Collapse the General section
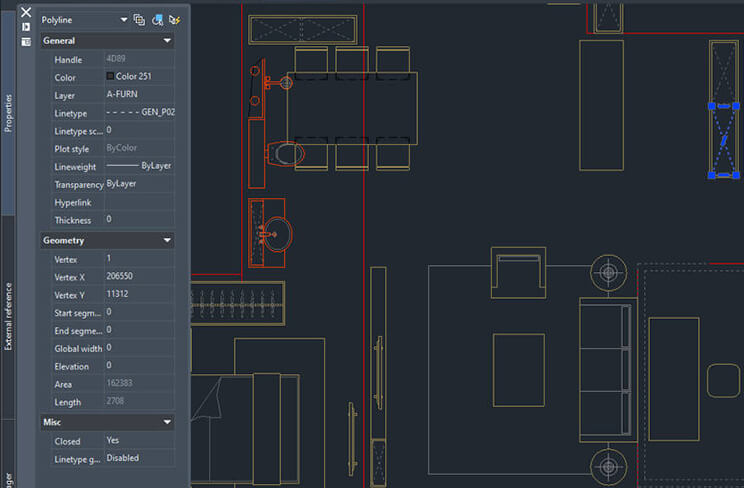 click(x=167, y=41)
